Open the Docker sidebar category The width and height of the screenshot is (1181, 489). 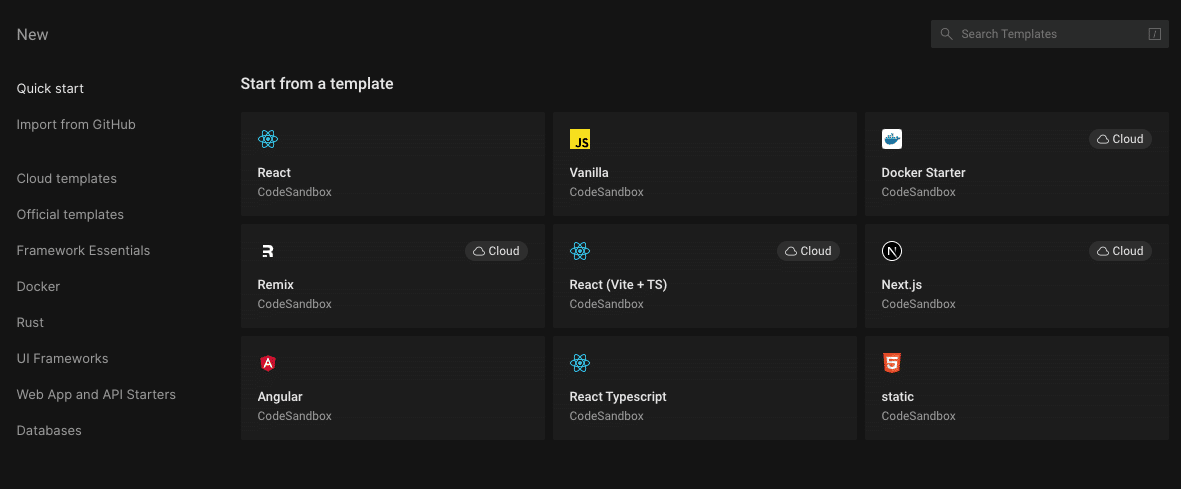(38, 287)
